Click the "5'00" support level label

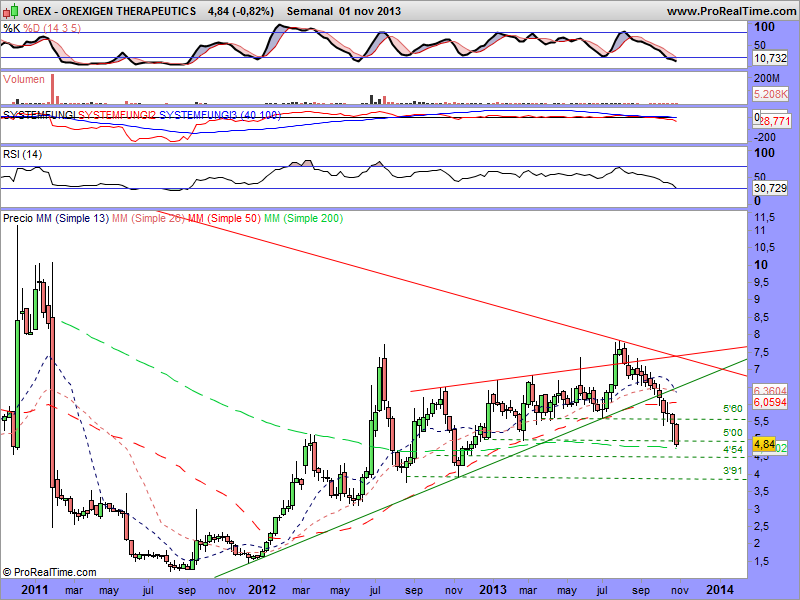pyautogui.click(x=733, y=433)
